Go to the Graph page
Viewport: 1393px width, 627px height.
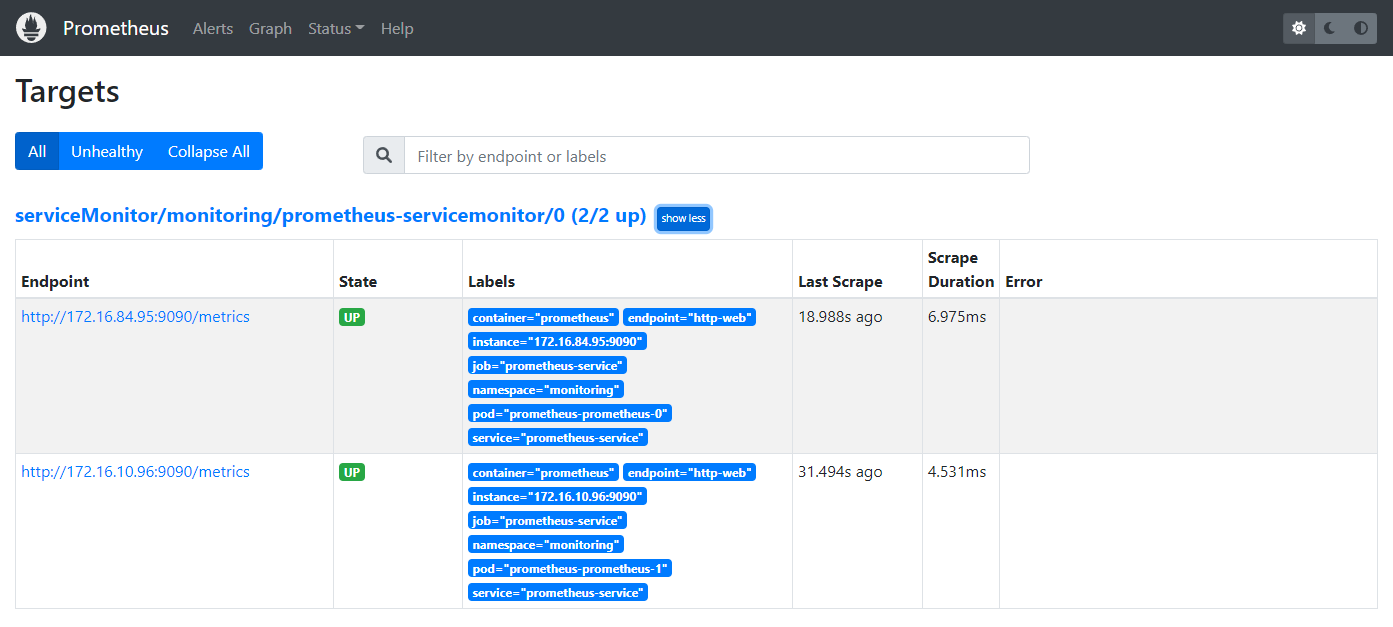[270, 28]
